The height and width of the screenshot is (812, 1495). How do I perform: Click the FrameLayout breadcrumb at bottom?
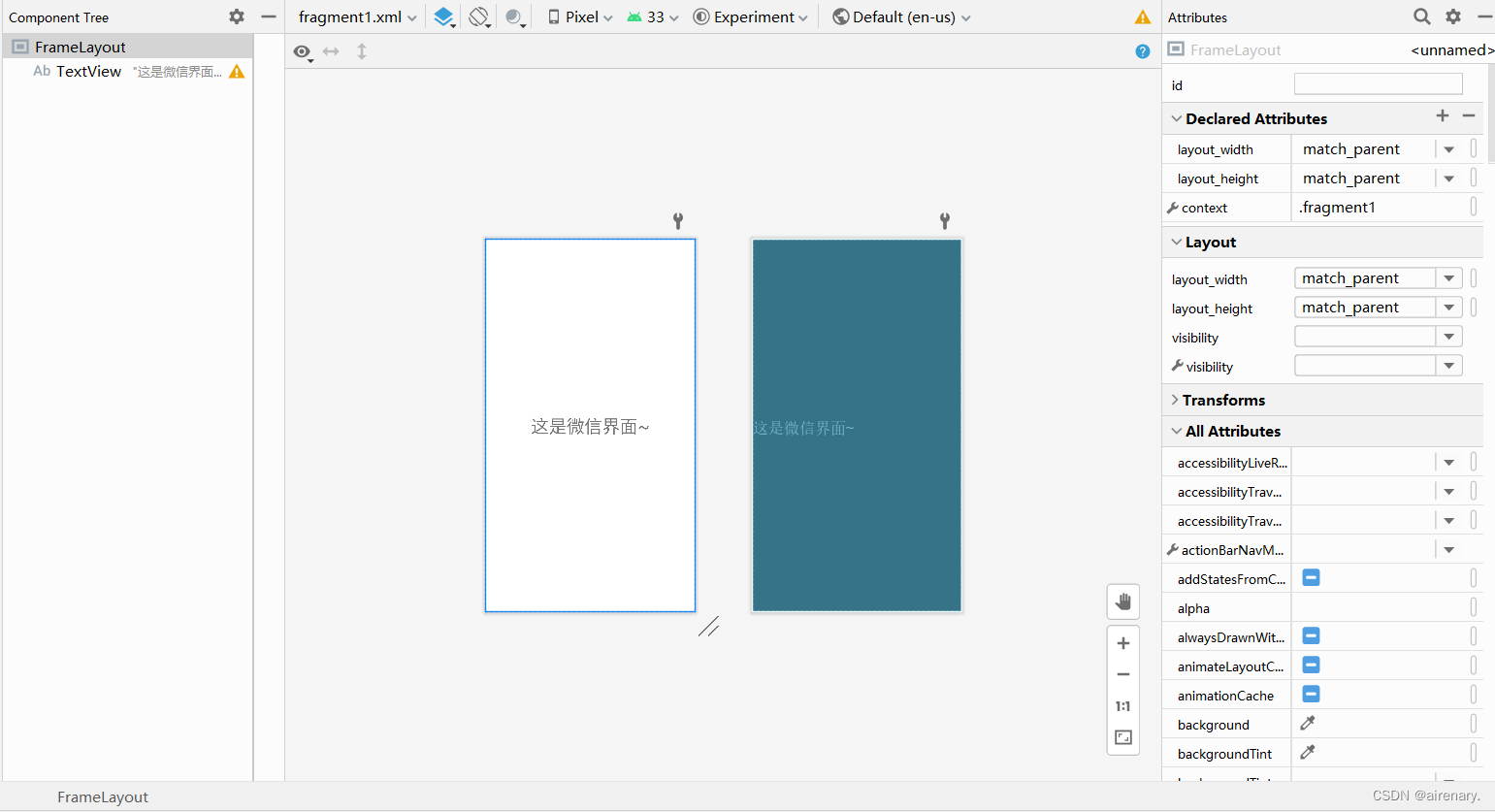tap(103, 796)
